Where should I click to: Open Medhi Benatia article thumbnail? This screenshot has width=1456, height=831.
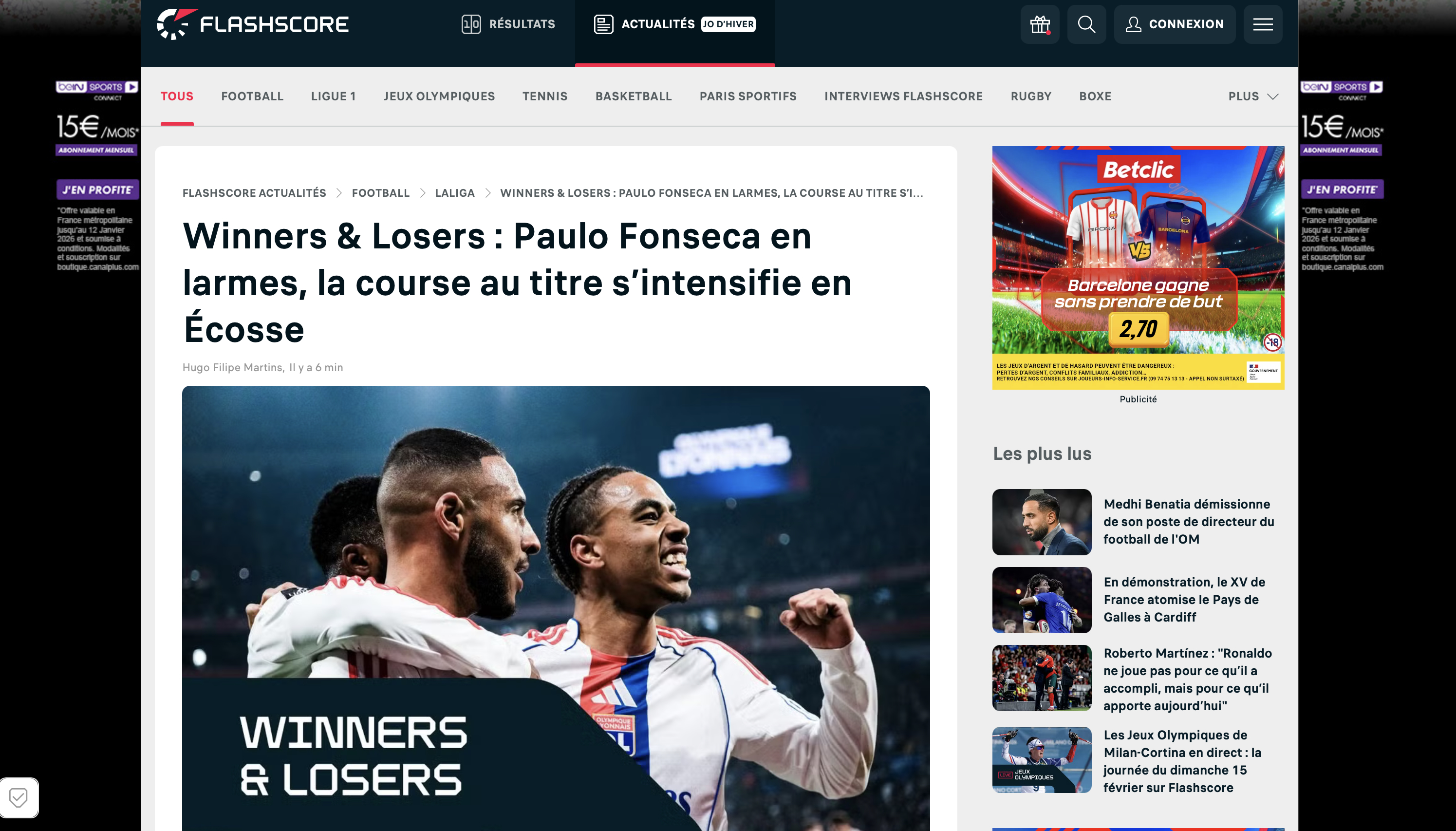[x=1041, y=522]
